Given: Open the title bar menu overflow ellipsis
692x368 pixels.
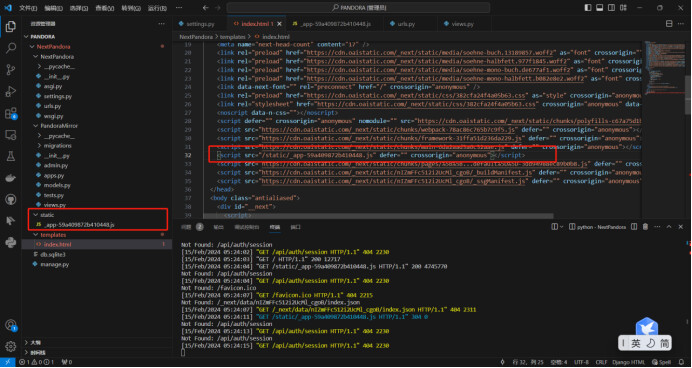Looking at the screenshot, I should pyautogui.click(x=178, y=8).
